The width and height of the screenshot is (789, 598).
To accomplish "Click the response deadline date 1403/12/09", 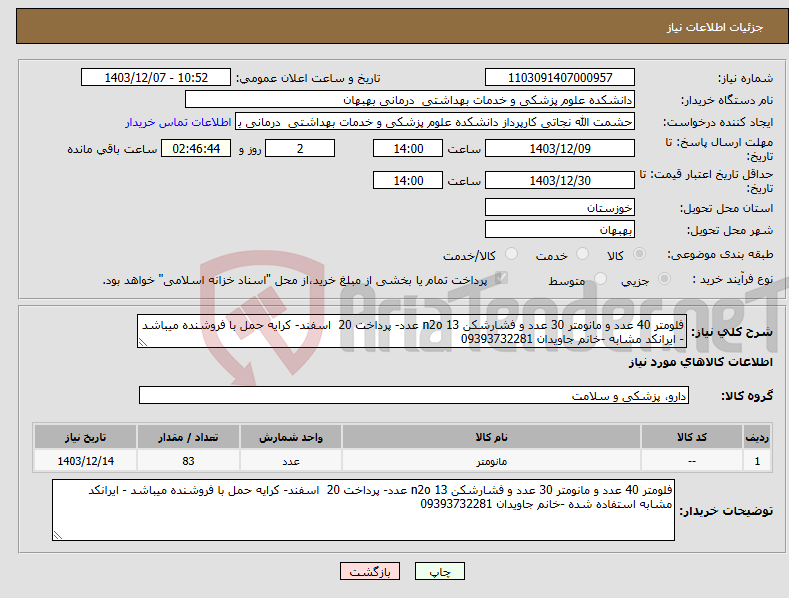I will 560,148.
